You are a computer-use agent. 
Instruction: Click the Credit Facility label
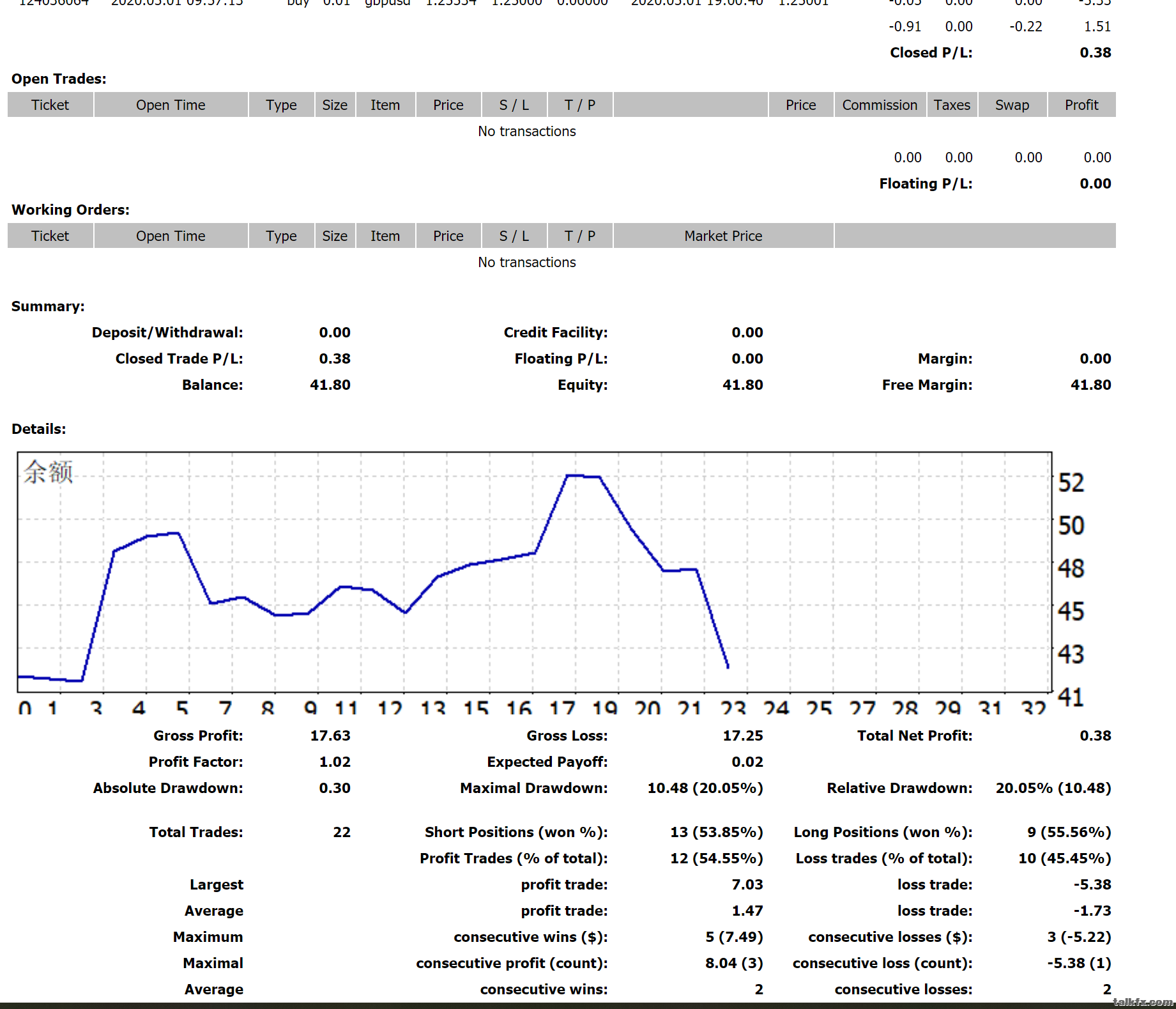coord(556,332)
